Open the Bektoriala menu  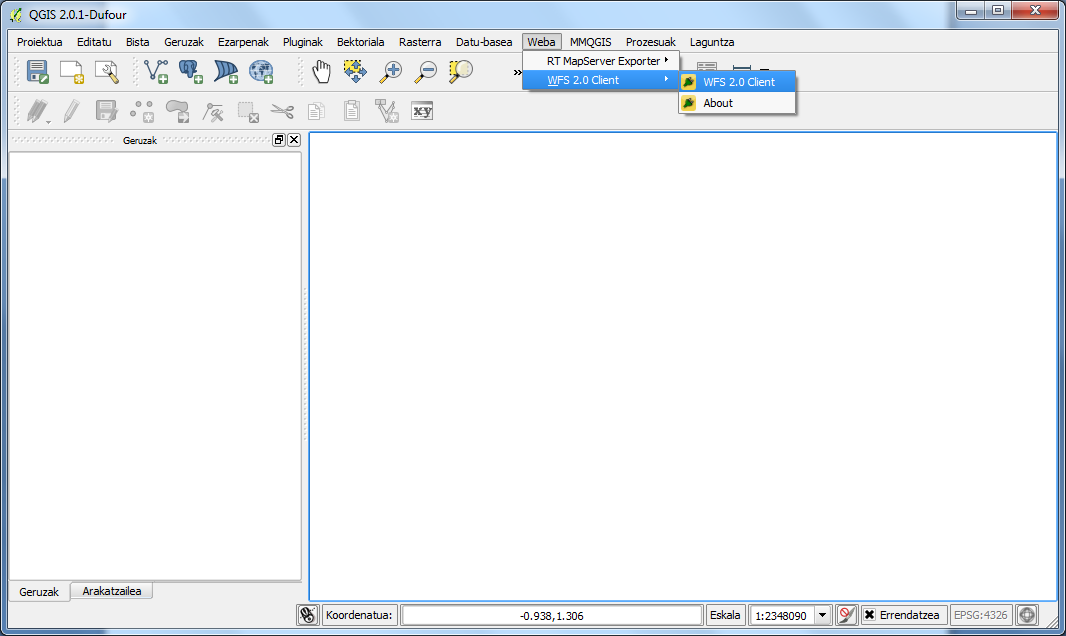[360, 42]
